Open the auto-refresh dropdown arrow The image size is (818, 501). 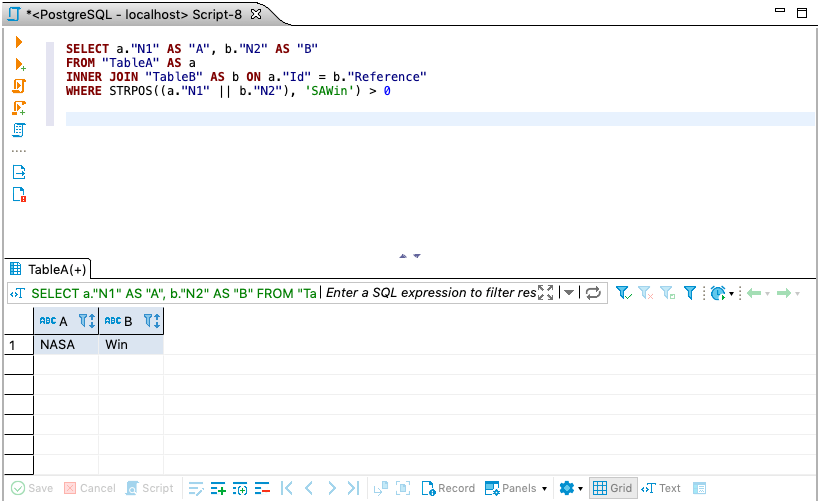point(731,294)
